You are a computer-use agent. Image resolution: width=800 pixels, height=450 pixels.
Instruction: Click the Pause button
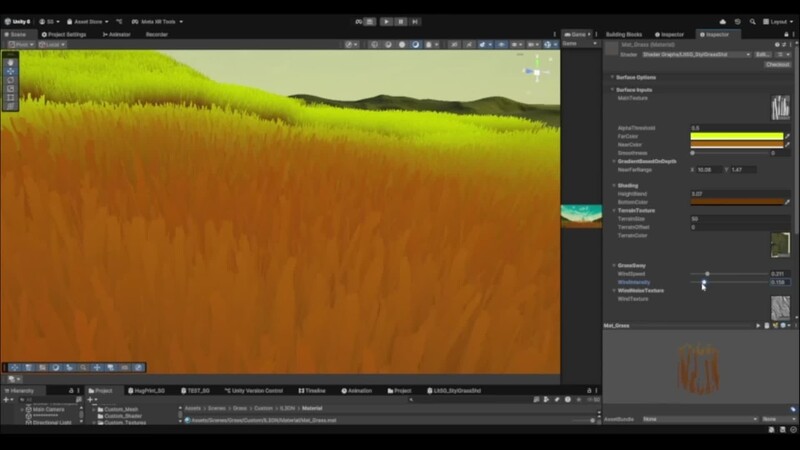(401, 21)
